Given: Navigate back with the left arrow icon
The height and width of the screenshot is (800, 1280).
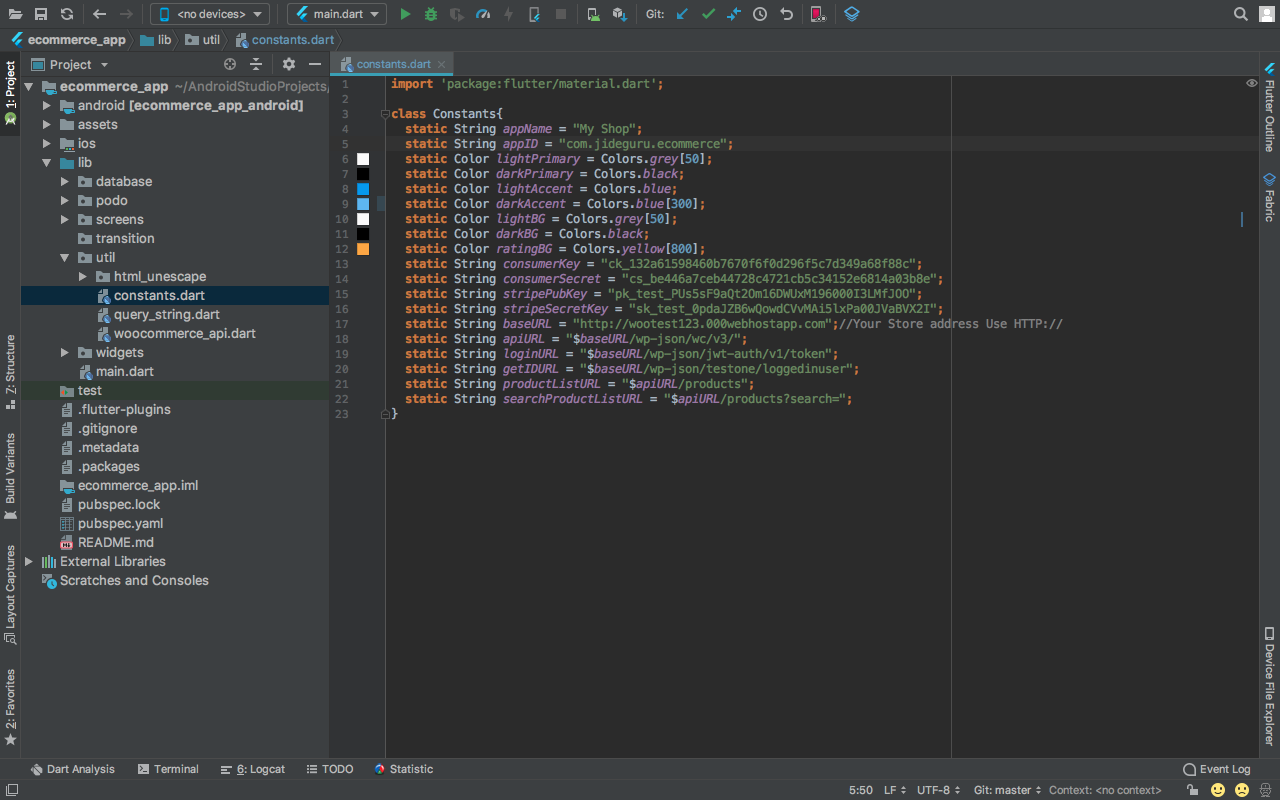Looking at the screenshot, I should coord(99,14).
